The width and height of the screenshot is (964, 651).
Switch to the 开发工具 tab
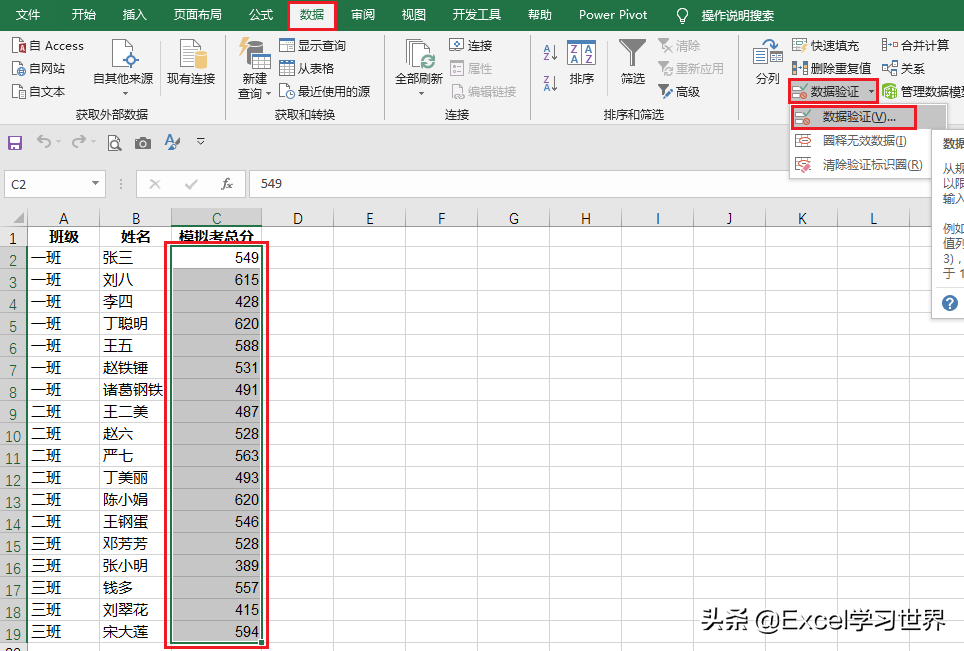[476, 15]
